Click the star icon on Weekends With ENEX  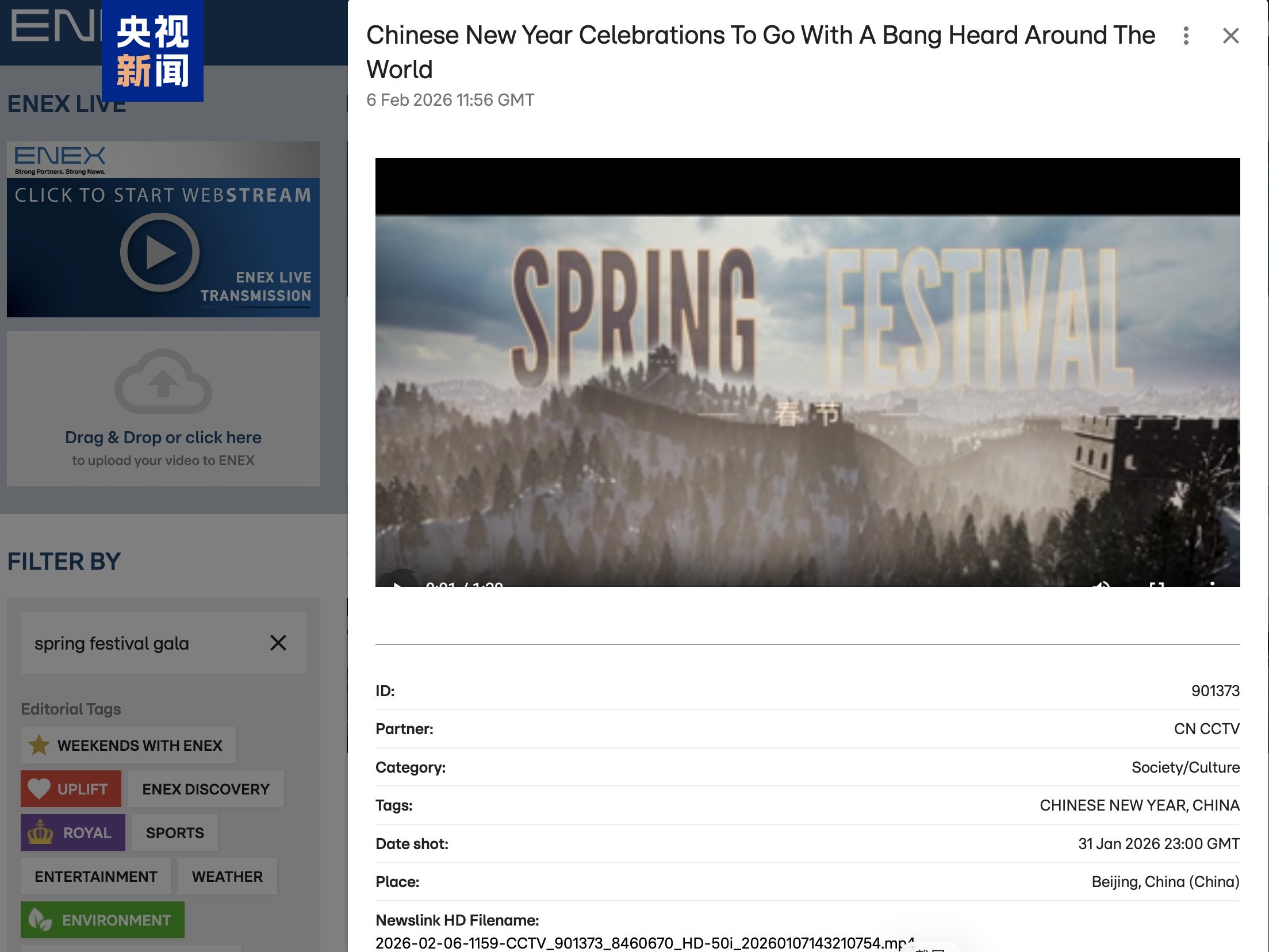pos(39,745)
